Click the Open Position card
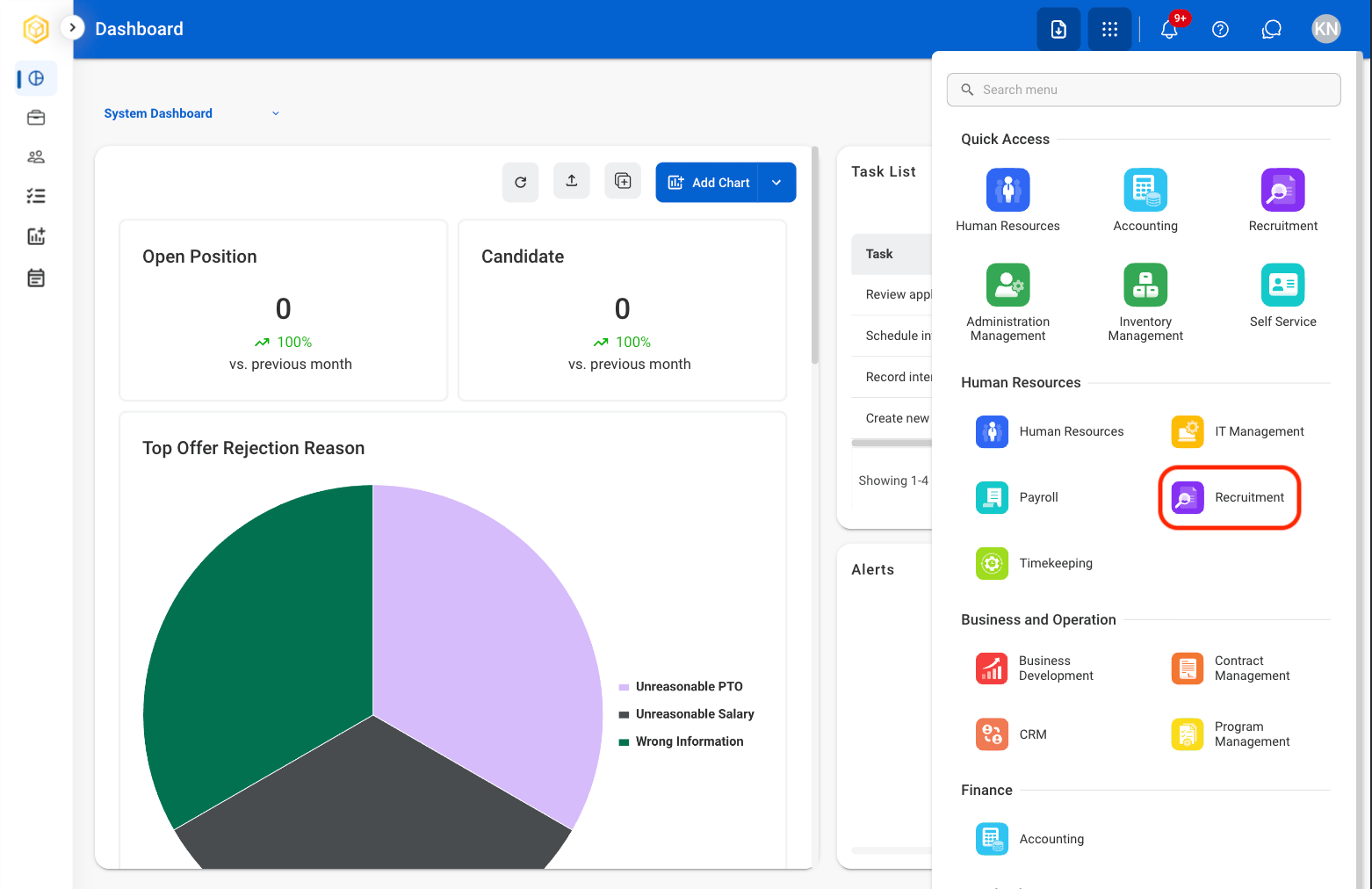 click(284, 310)
